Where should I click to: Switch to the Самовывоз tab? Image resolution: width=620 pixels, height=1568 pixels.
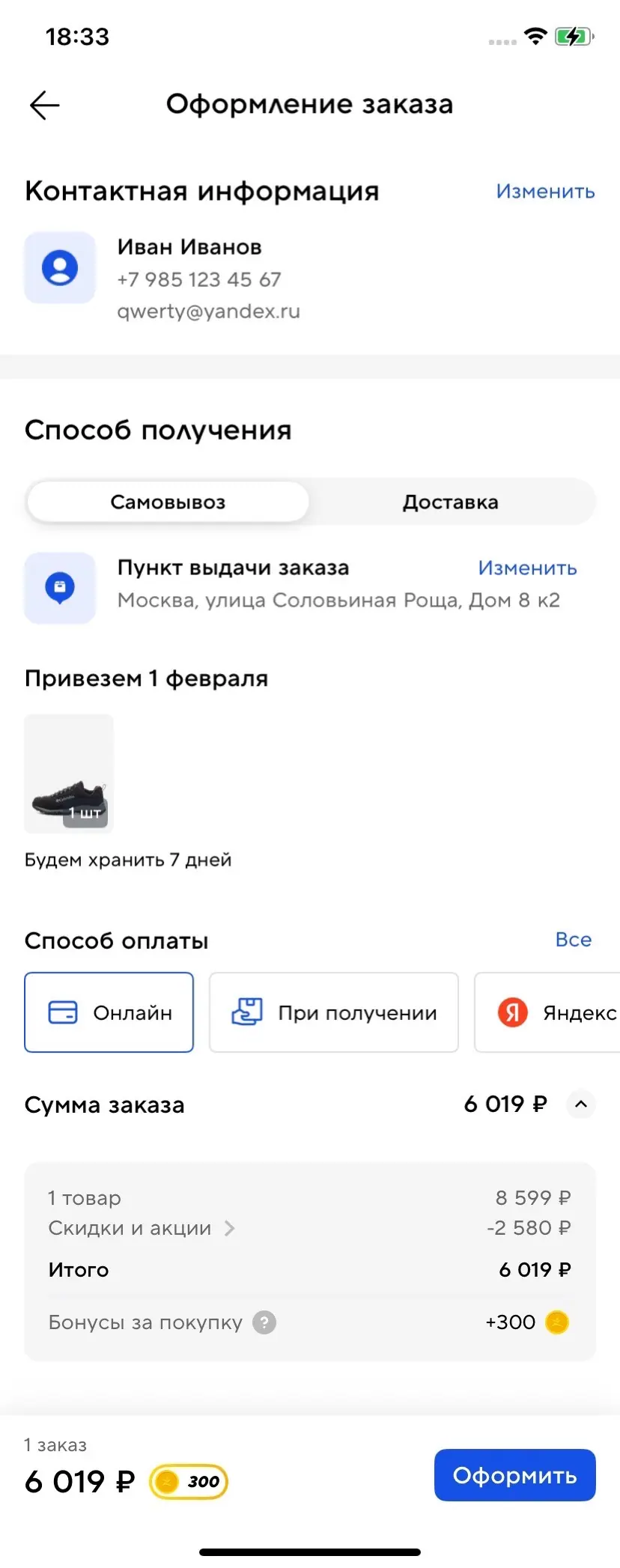pos(168,502)
